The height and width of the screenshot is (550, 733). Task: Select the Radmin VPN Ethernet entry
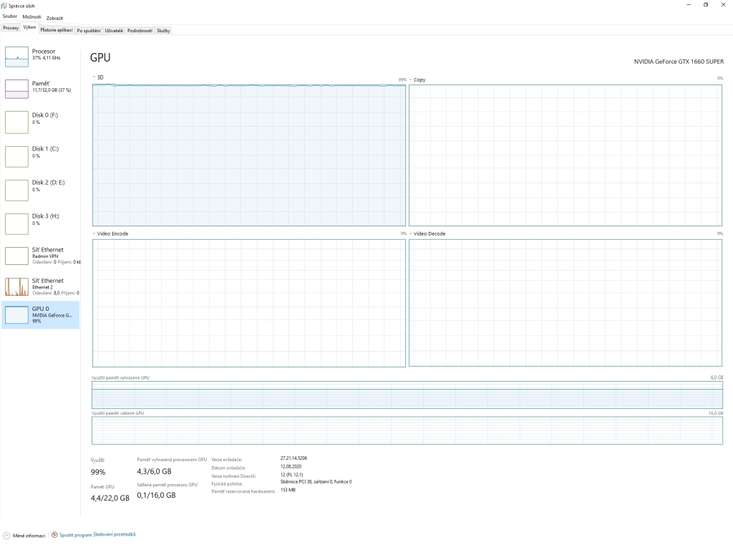tap(41, 256)
